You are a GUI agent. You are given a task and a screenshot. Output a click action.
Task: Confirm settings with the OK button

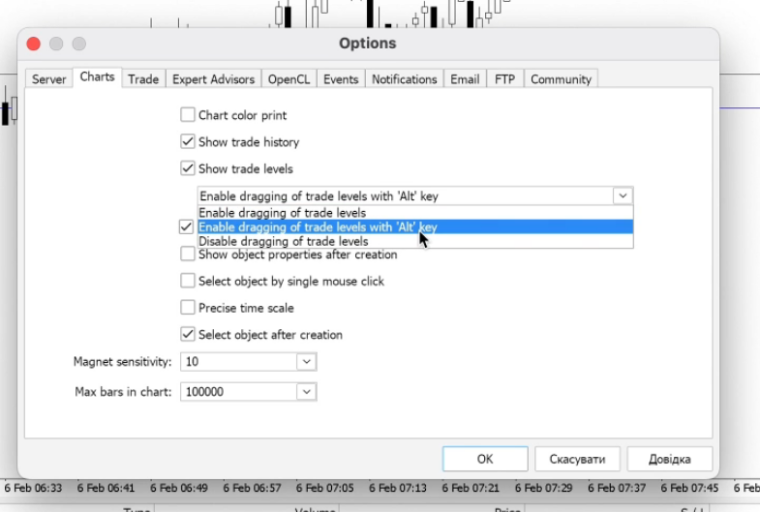(x=485, y=459)
